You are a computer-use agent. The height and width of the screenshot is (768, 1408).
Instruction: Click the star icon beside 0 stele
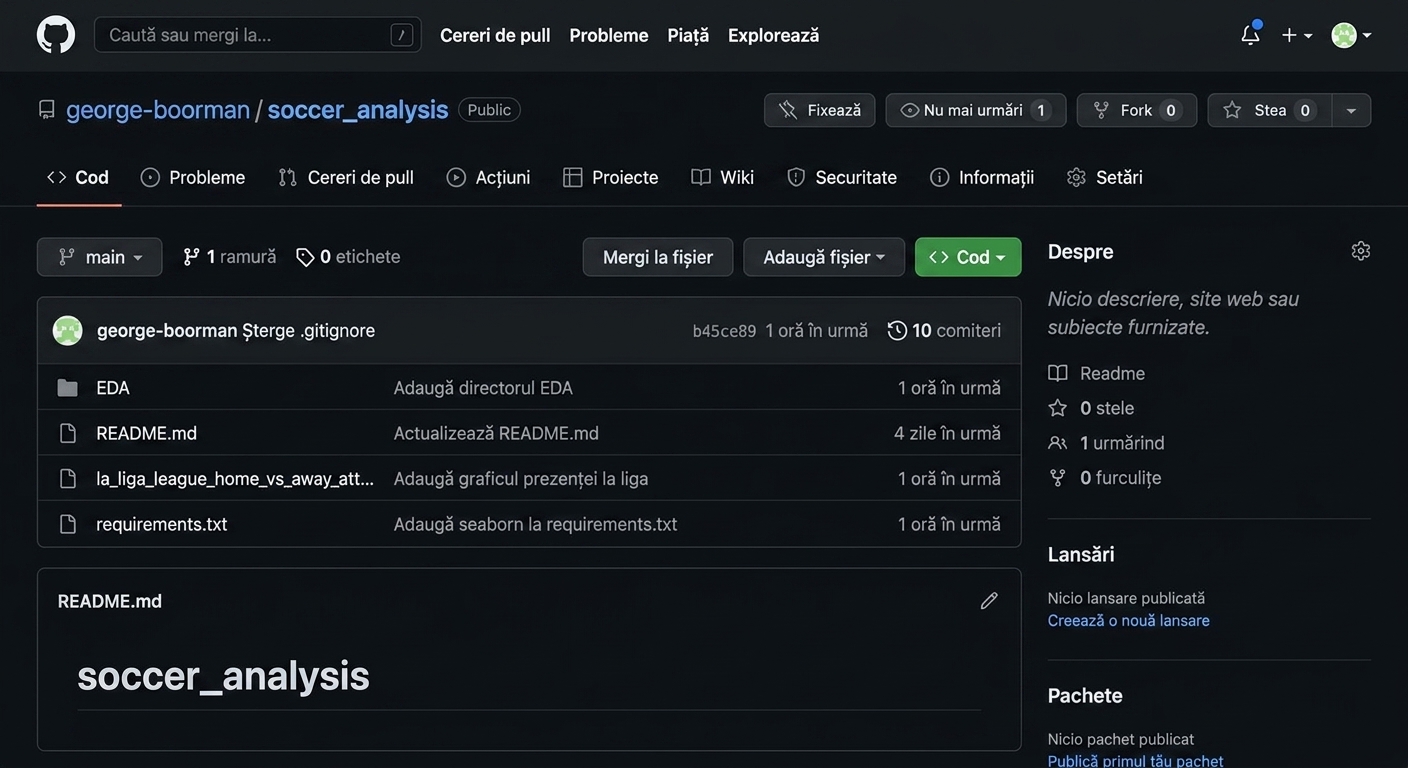pyautogui.click(x=1058, y=408)
